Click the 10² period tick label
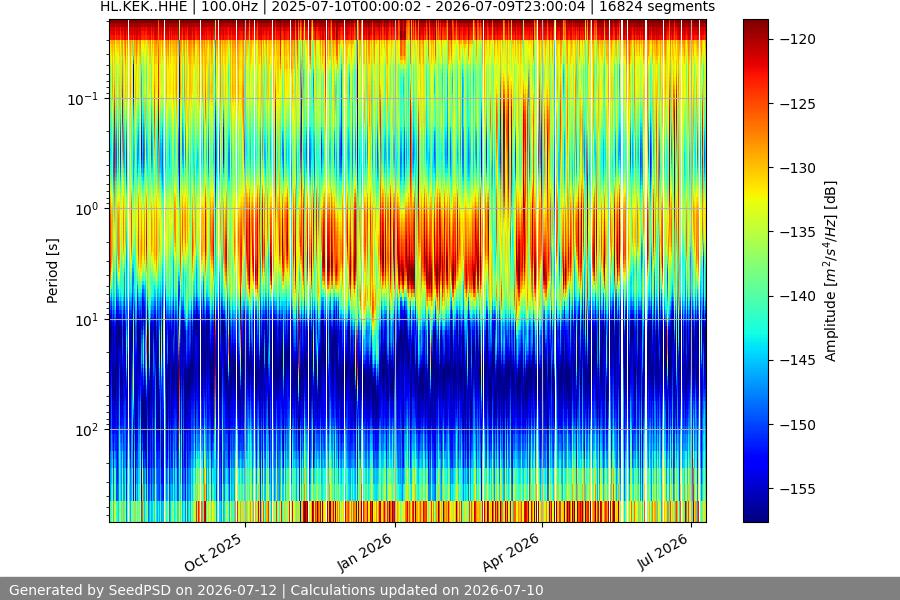The image size is (900, 600). click(x=87, y=431)
